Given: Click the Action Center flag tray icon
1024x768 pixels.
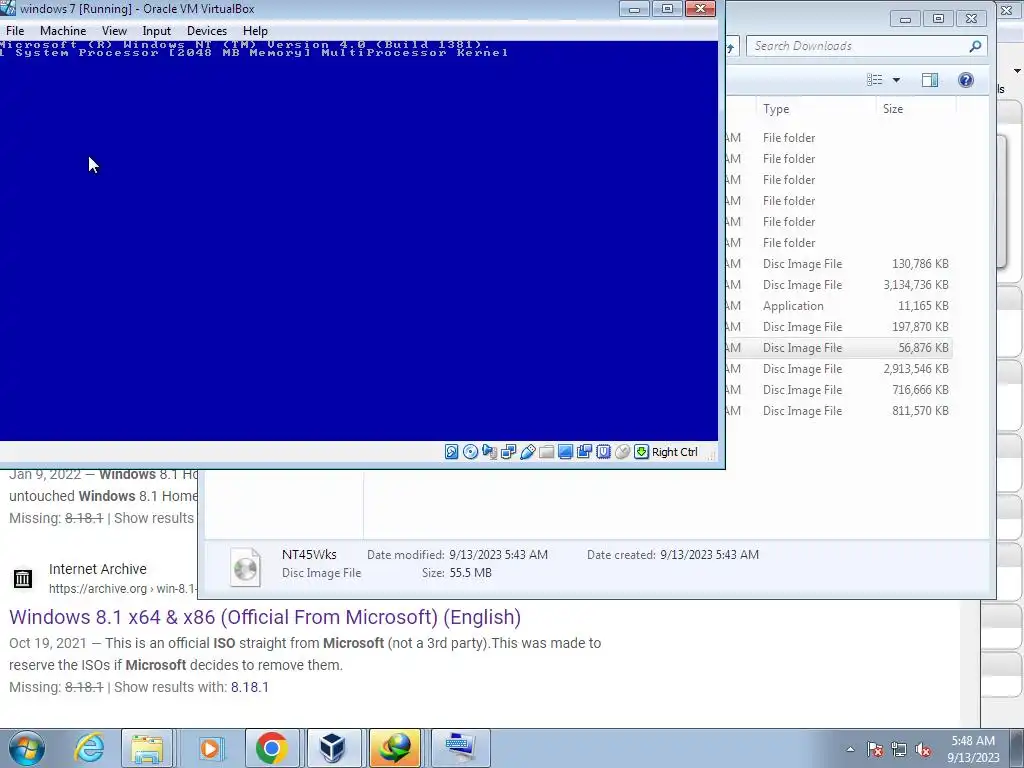Looking at the screenshot, I should coord(875,749).
